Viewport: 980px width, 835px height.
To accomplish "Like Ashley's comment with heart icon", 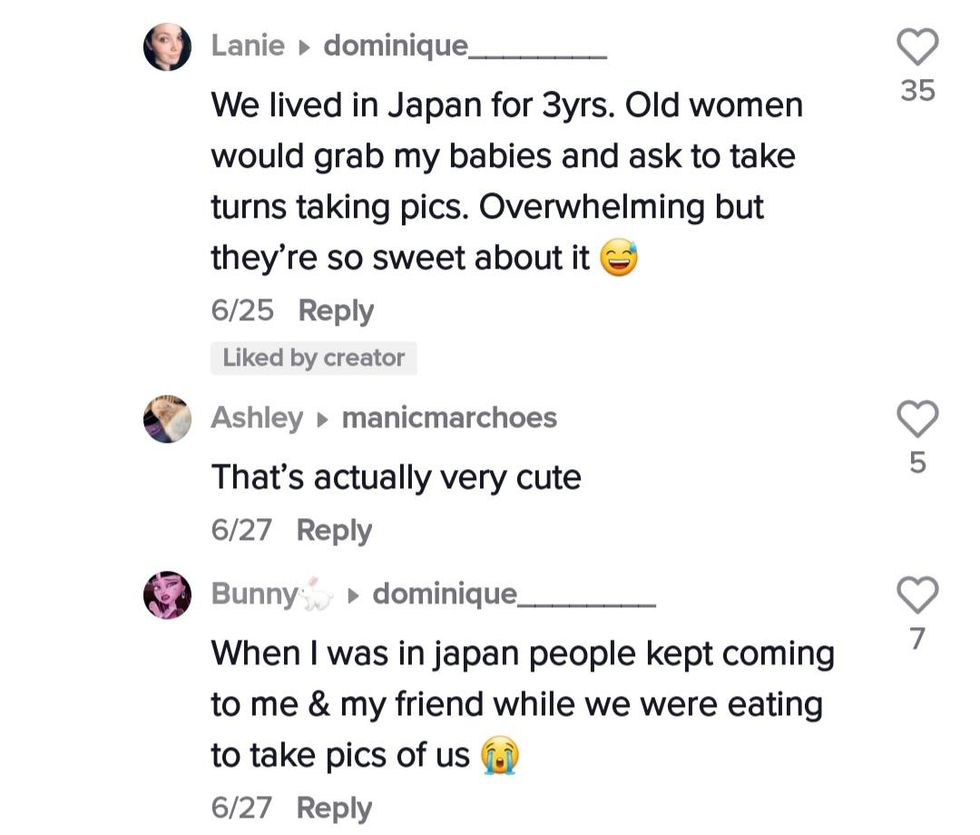I will pos(917,418).
